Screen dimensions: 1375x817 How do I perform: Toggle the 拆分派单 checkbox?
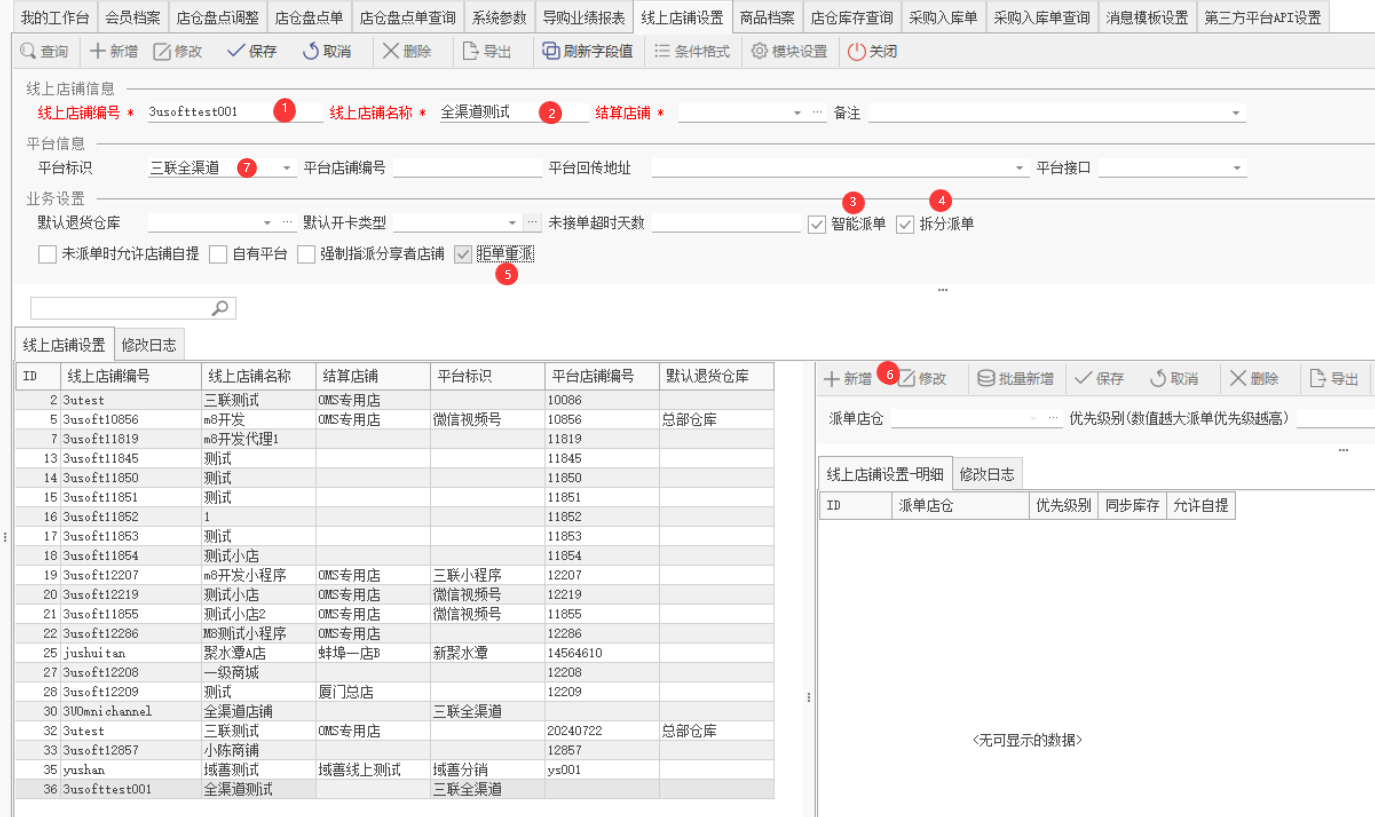coord(905,224)
